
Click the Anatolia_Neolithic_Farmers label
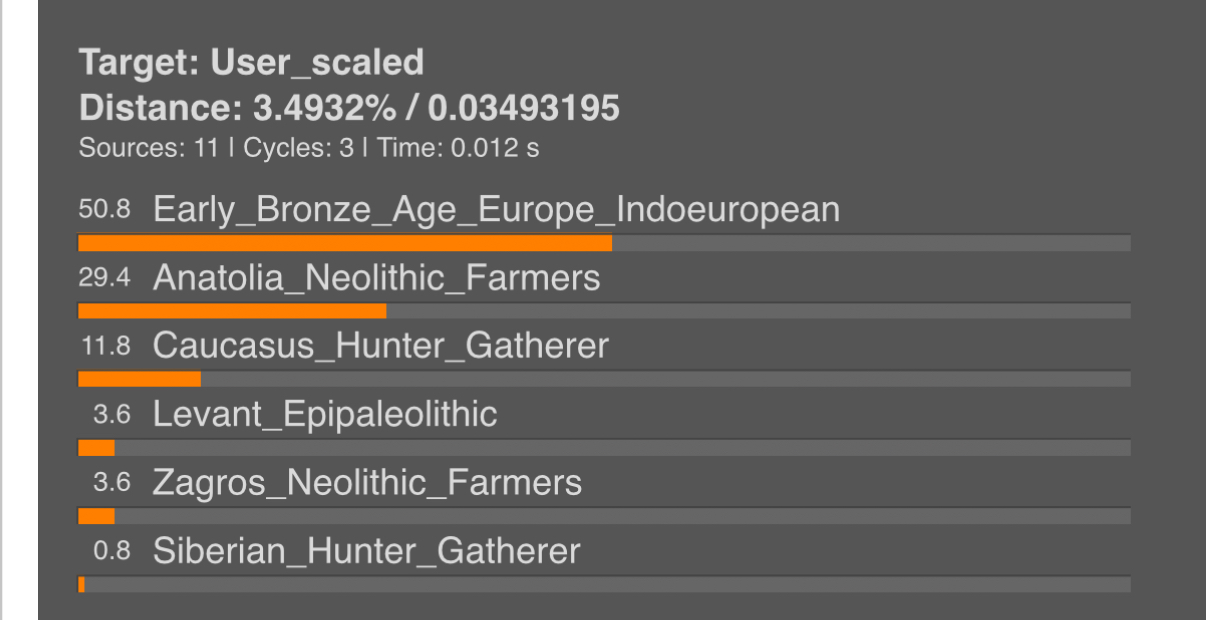tap(376, 278)
